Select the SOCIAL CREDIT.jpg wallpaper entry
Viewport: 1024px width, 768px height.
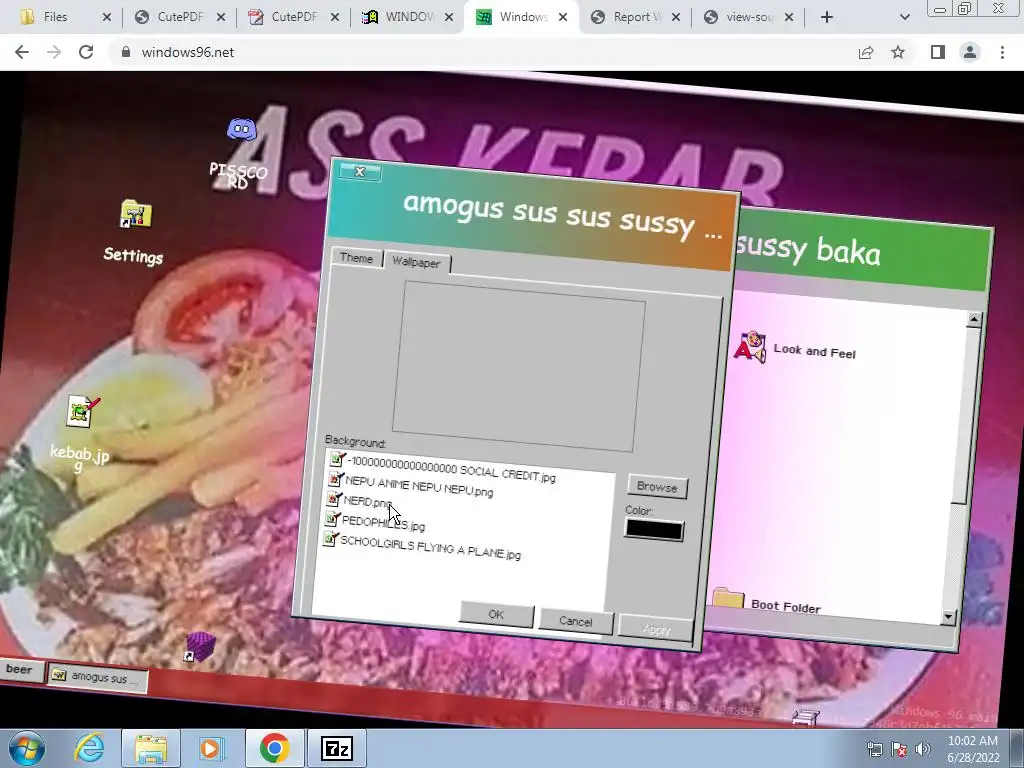coord(443,468)
